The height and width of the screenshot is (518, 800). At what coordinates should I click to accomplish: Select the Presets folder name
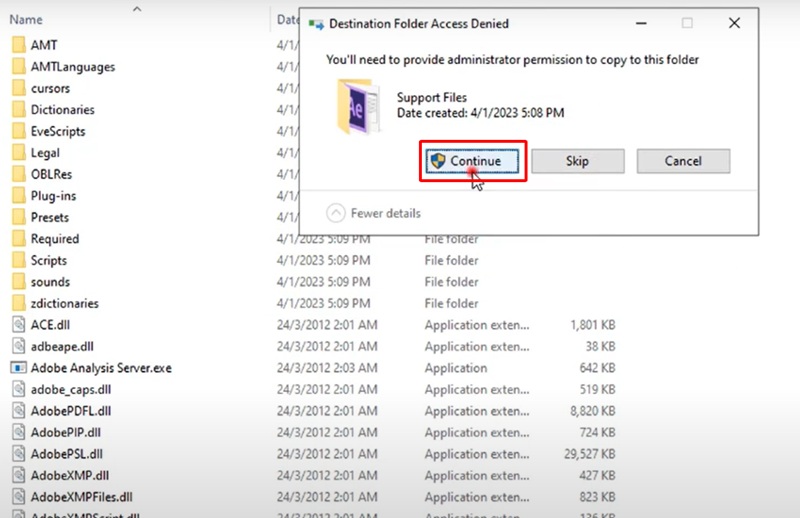50,217
